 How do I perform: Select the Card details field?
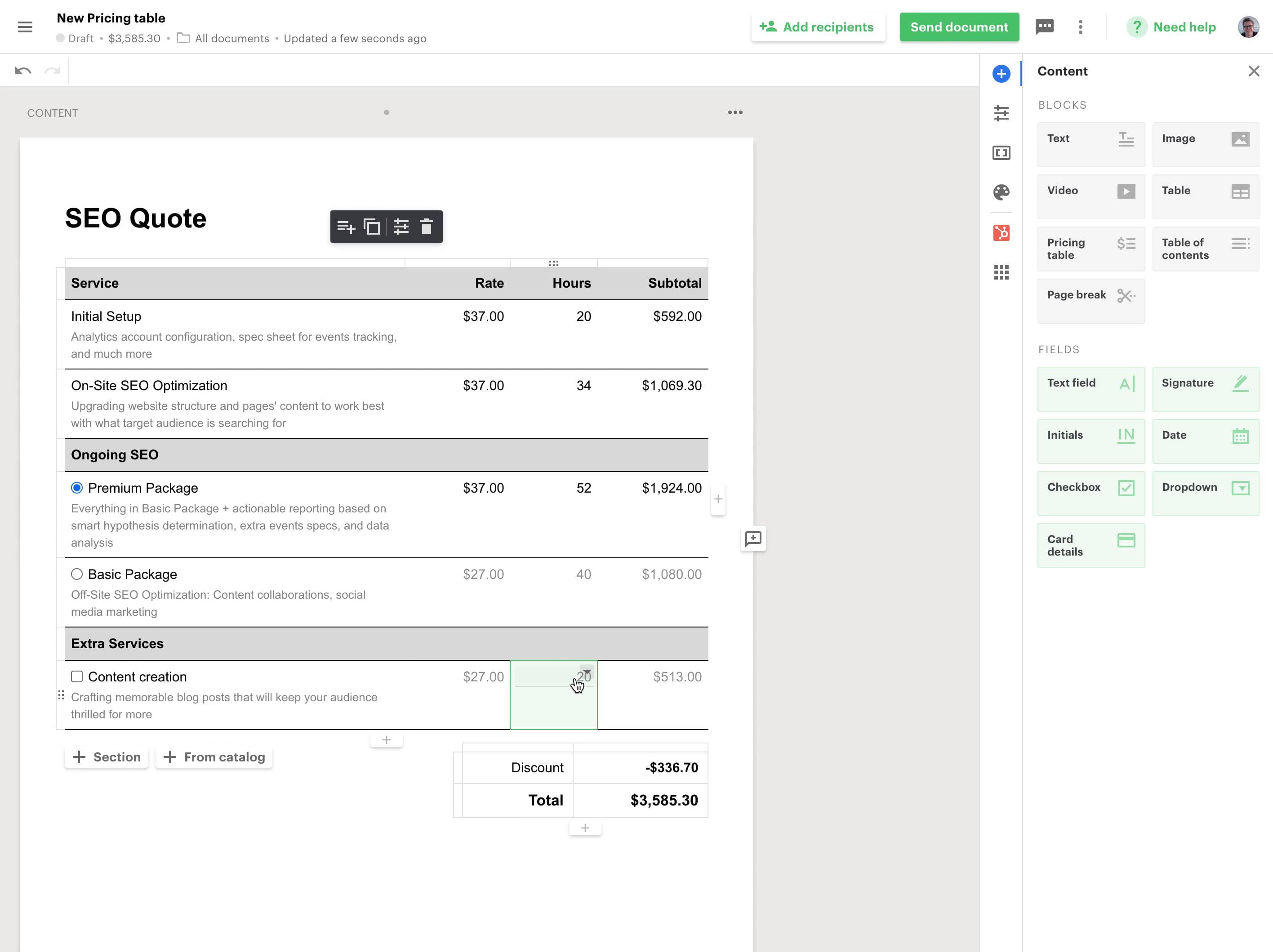1091,546
